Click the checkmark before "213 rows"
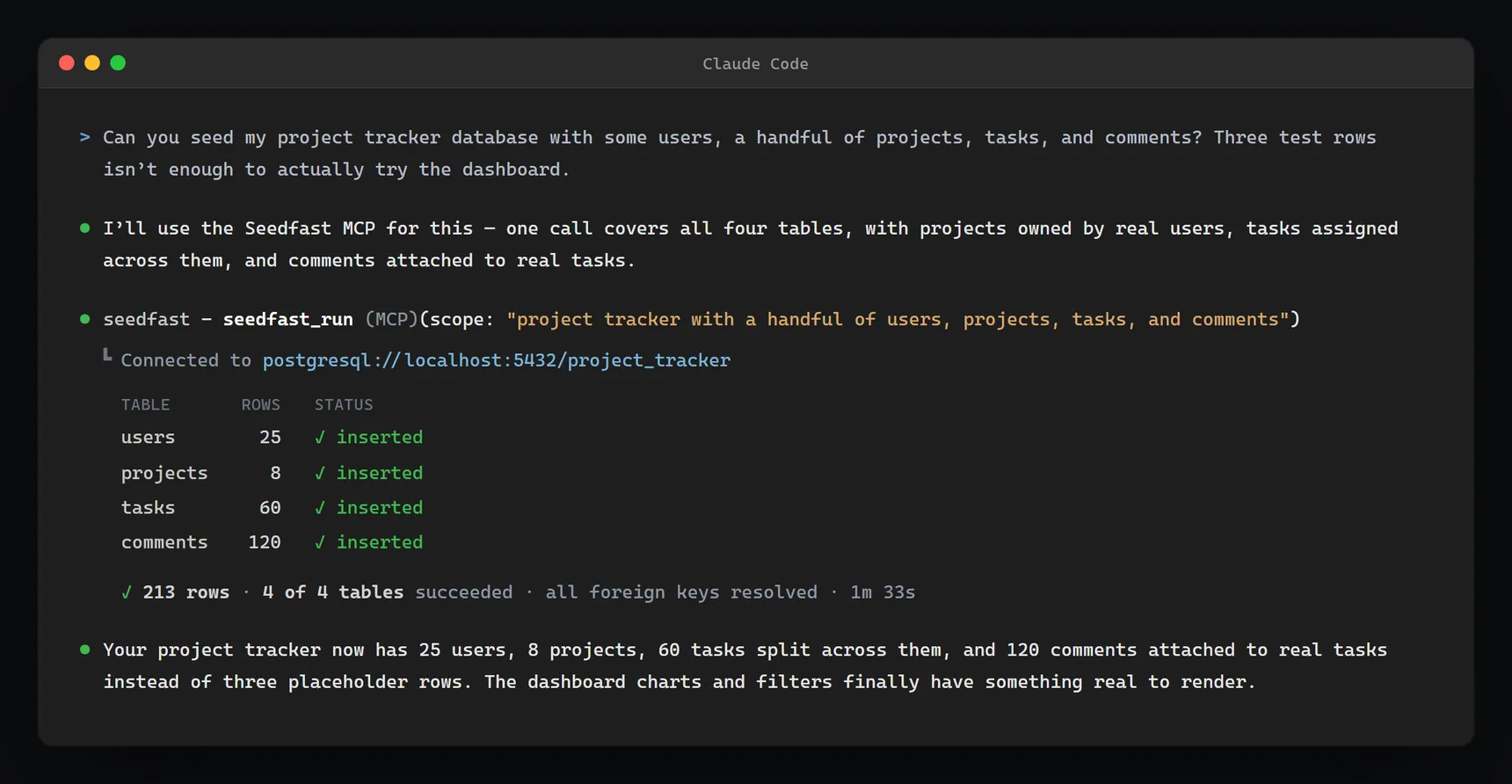 (127, 592)
